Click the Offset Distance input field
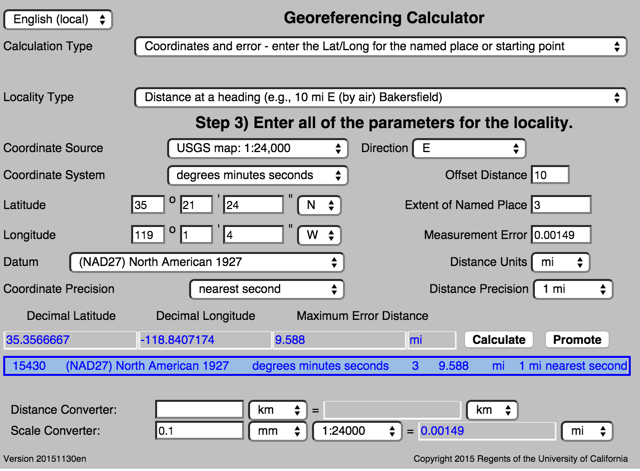Screen dimensions: 640x471 point(550,175)
